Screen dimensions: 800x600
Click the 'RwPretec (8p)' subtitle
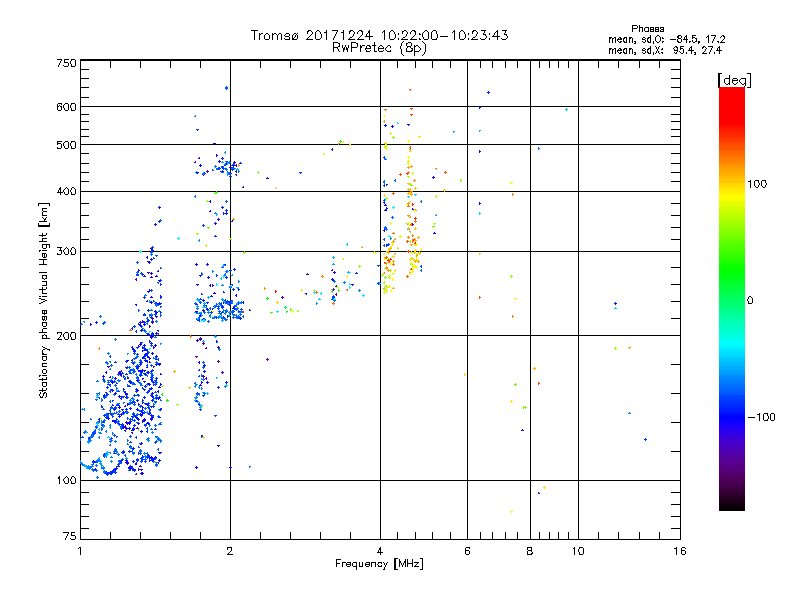pyautogui.click(x=379, y=48)
